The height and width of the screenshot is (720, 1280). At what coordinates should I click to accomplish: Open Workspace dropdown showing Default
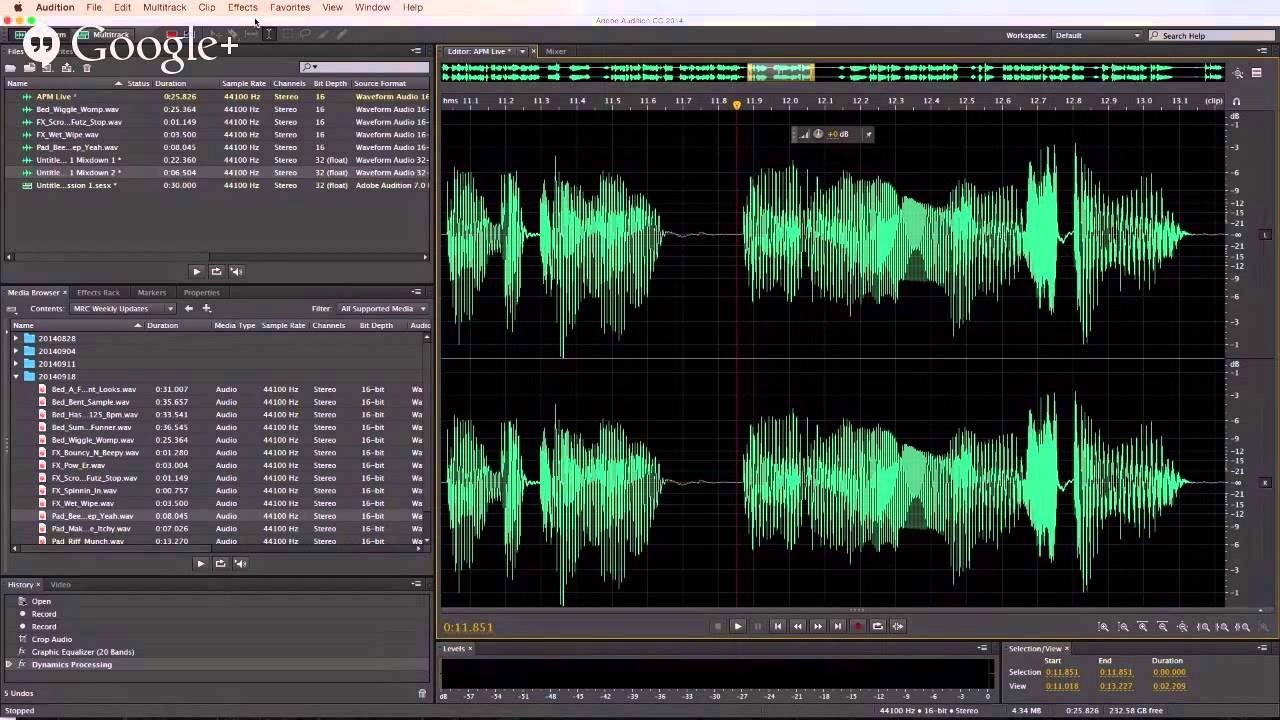point(1097,35)
